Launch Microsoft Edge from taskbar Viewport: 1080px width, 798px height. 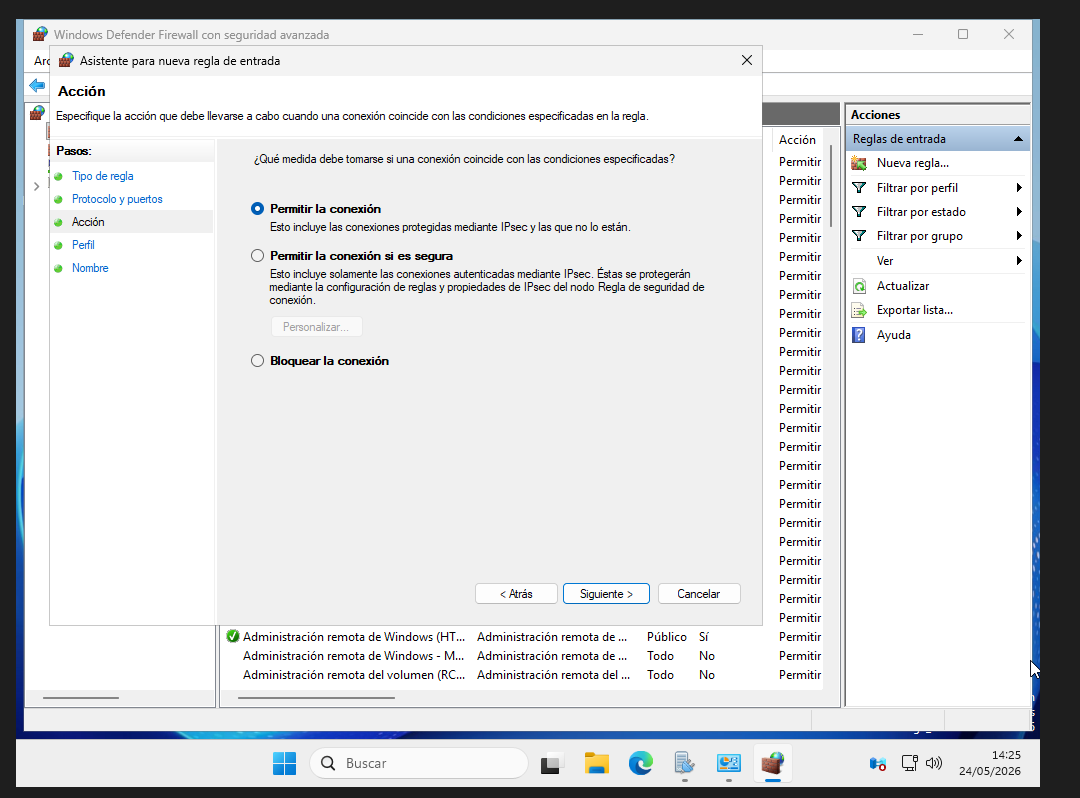(x=641, y=764)
